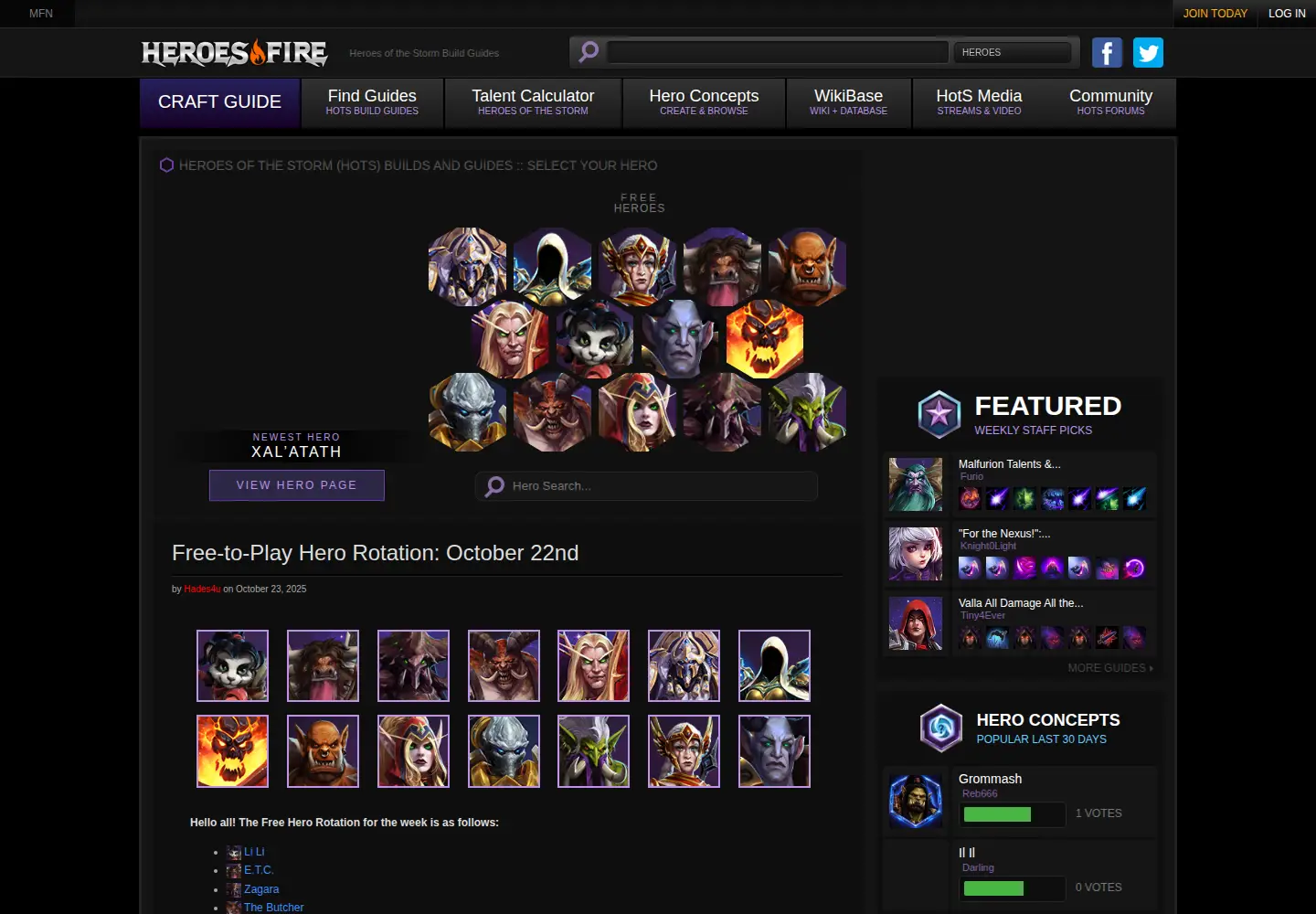Open the Zagara portrait in the rotation article
1316x914 pixels.
pyautogui.click(x=413, y=665)
